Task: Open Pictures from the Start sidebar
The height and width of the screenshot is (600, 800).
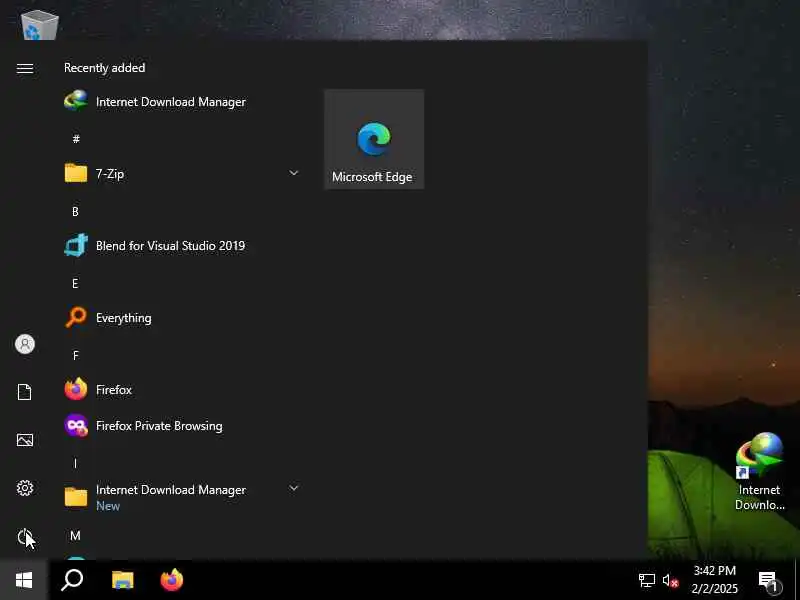Action: tap(24, 440)
